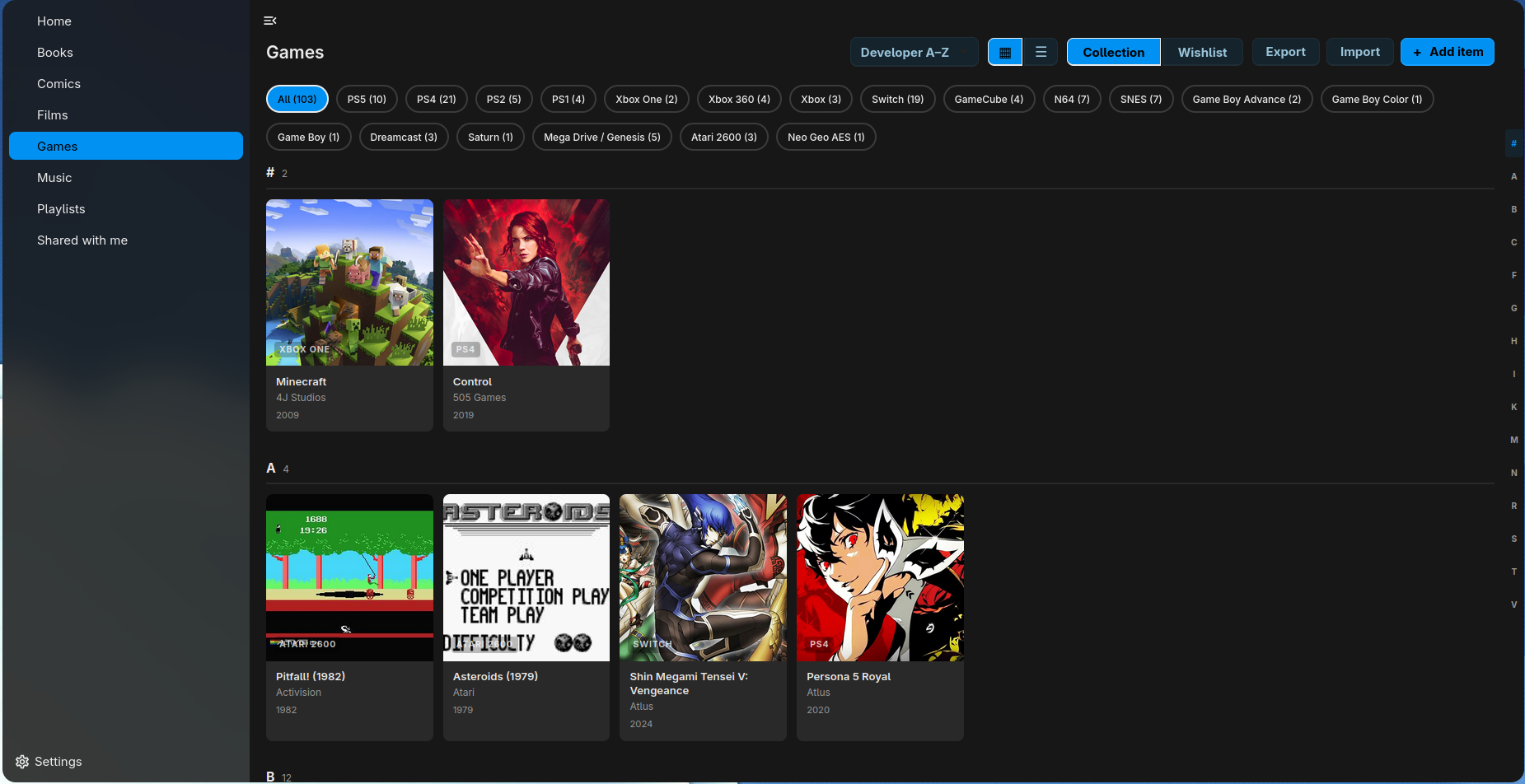
Task: Click the Add item button
Action: (x=1447, y=52)
